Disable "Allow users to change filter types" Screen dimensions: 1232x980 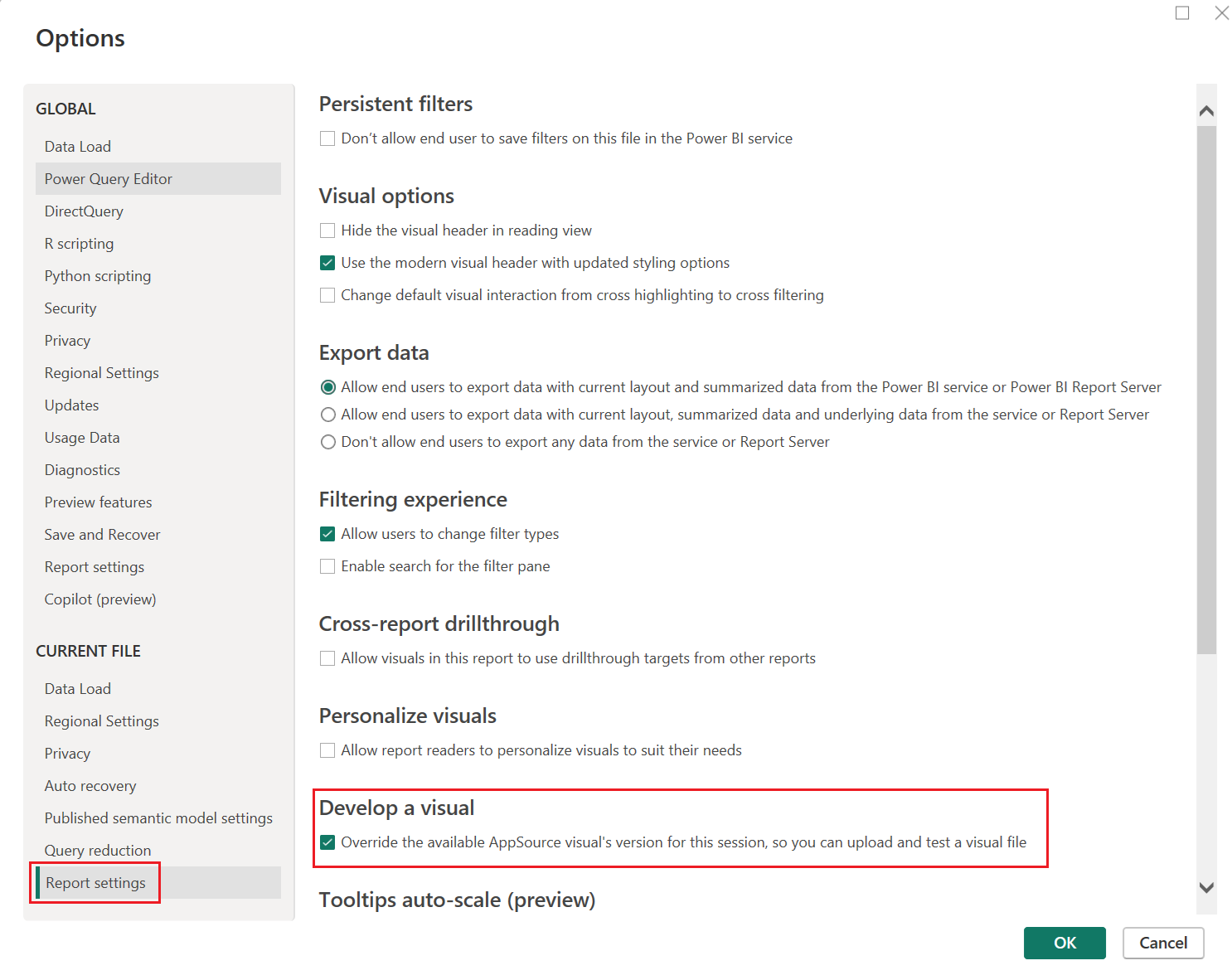click(x=327, y=534)
